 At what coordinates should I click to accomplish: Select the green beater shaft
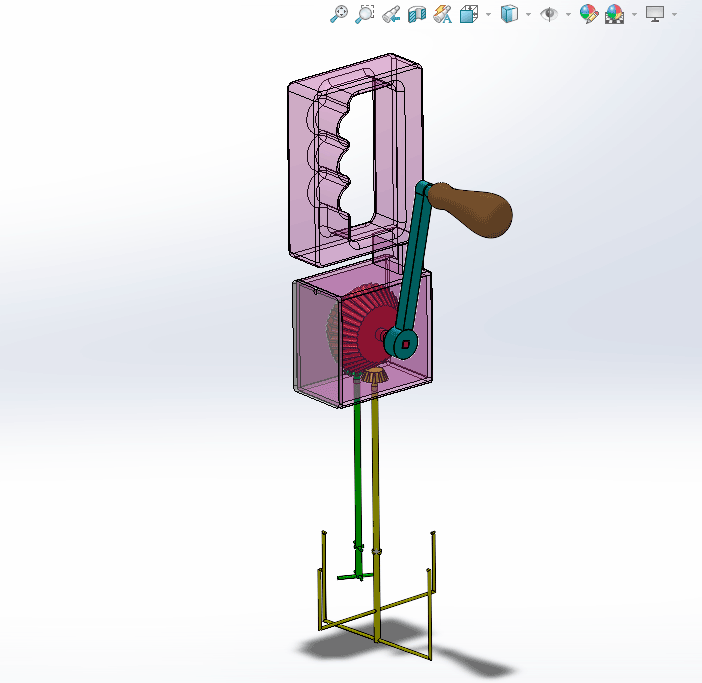pyautogui.click(x=357, y=470)
